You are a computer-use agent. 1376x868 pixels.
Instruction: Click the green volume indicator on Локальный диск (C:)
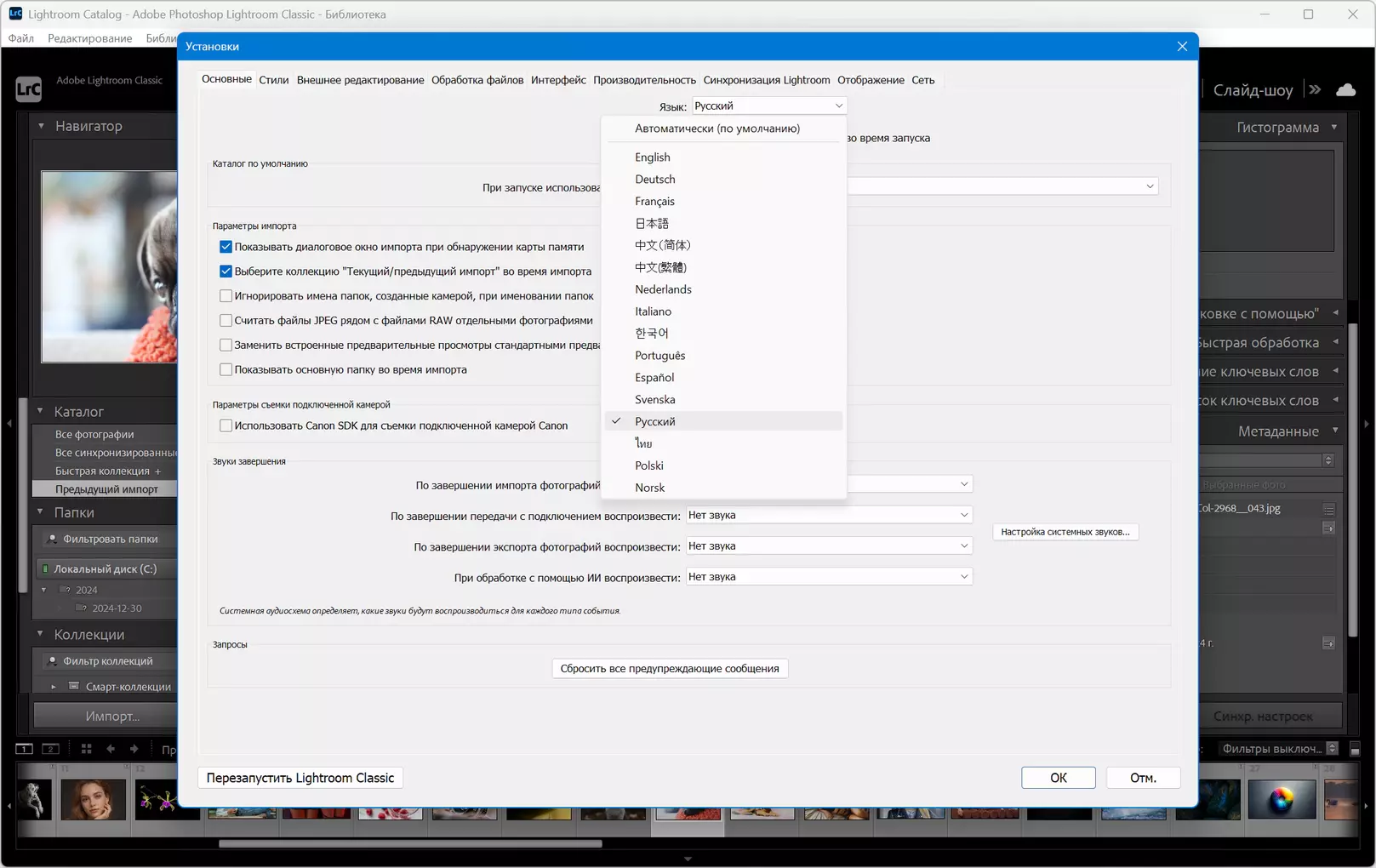click(45, 568)
